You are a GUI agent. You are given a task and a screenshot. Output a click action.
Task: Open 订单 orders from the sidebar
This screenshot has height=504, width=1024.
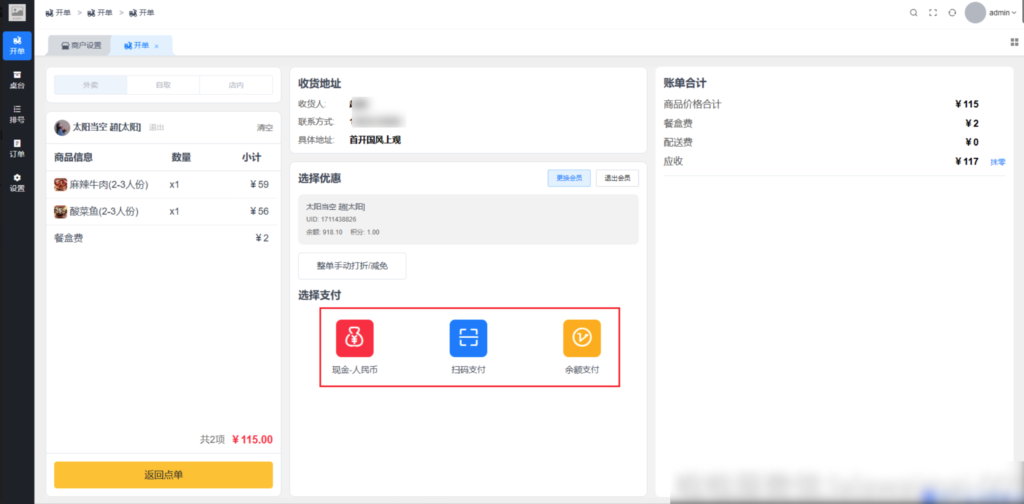pos(17,148)
